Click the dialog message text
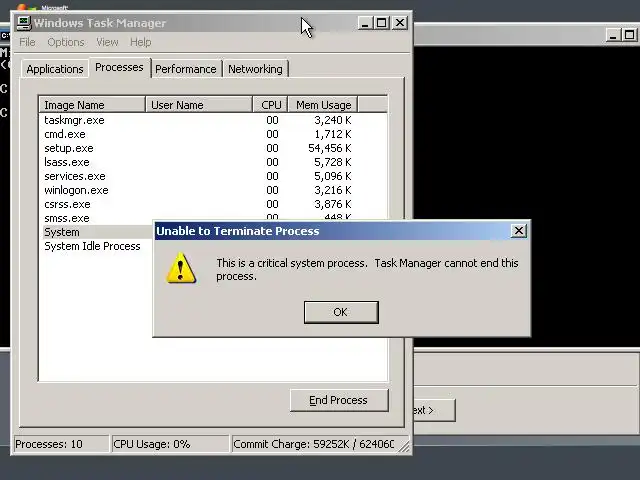 pos(367,269)
